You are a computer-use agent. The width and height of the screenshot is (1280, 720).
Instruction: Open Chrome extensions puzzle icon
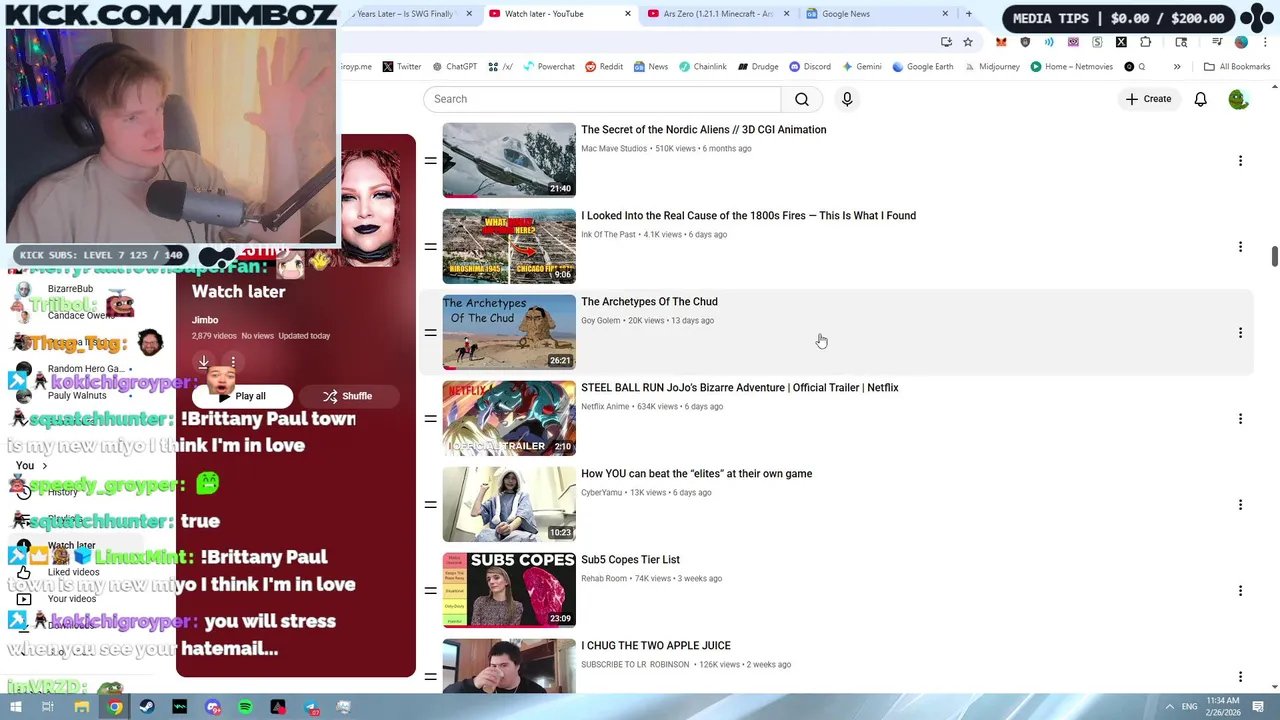1145,42
